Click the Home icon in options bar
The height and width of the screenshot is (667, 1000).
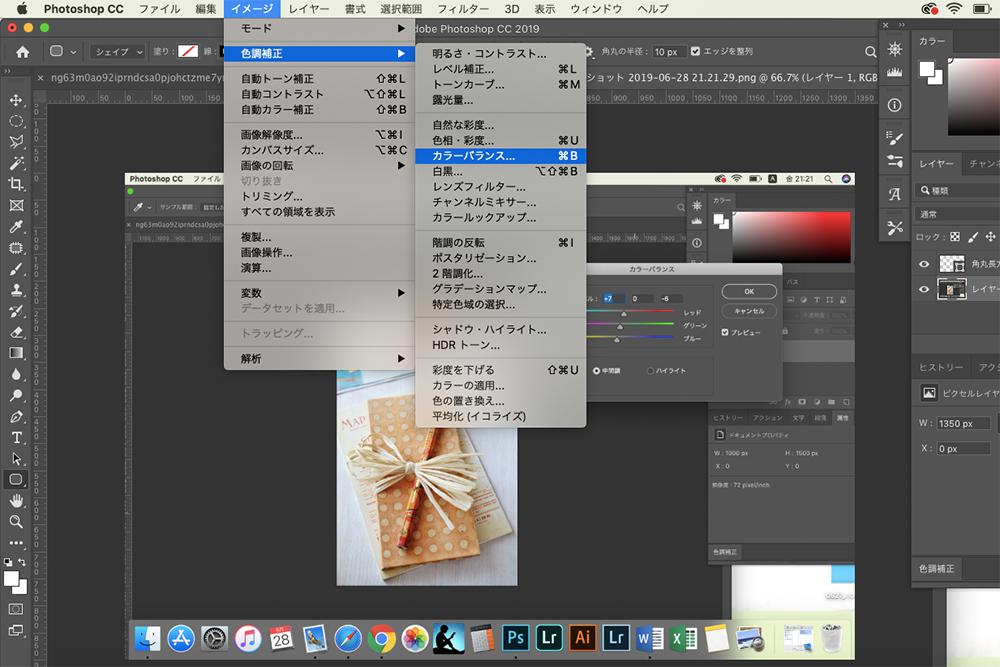[22, 52]
